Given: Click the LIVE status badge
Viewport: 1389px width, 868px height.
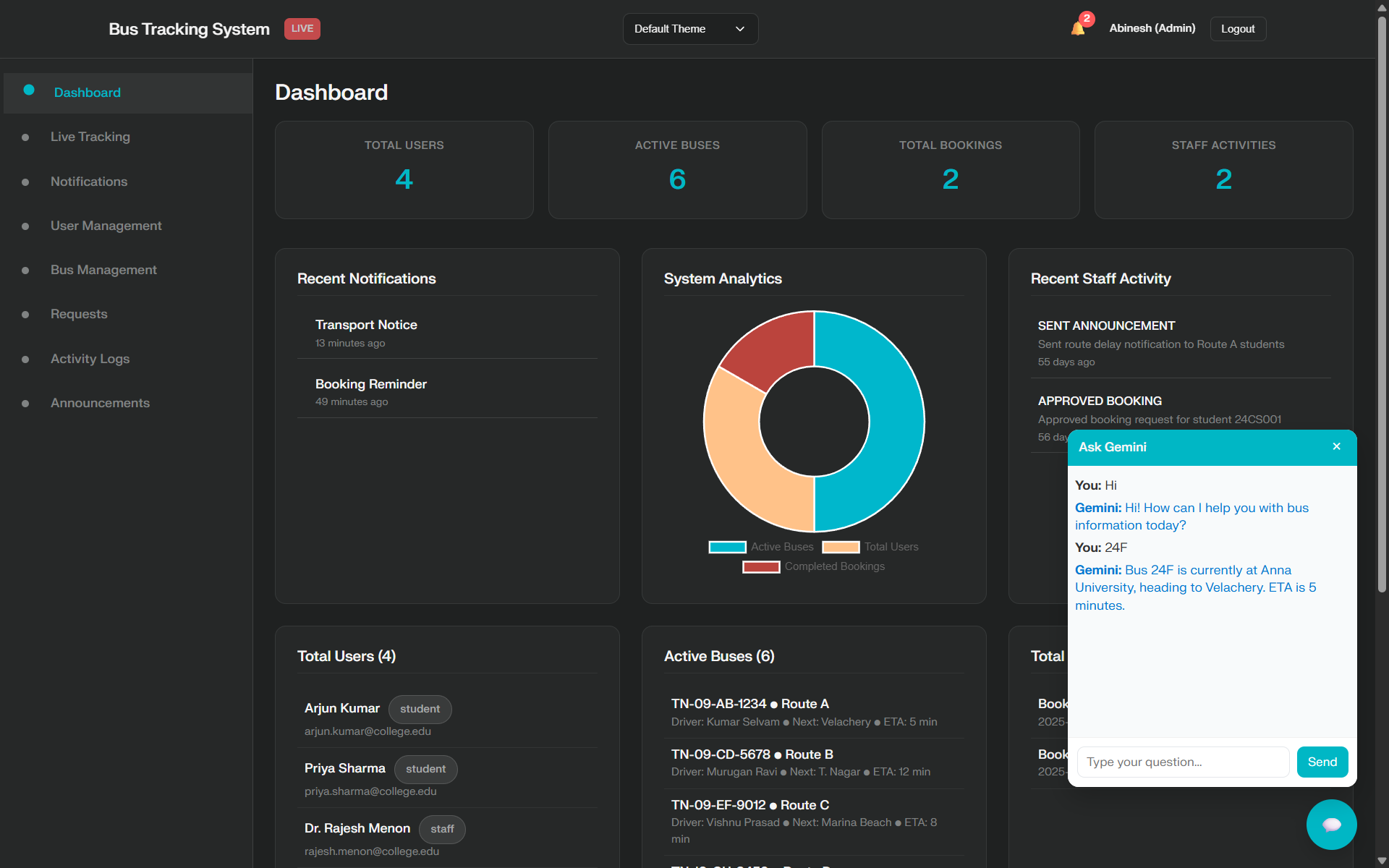Looking at the screenshot, I should (x=302, y=29).
